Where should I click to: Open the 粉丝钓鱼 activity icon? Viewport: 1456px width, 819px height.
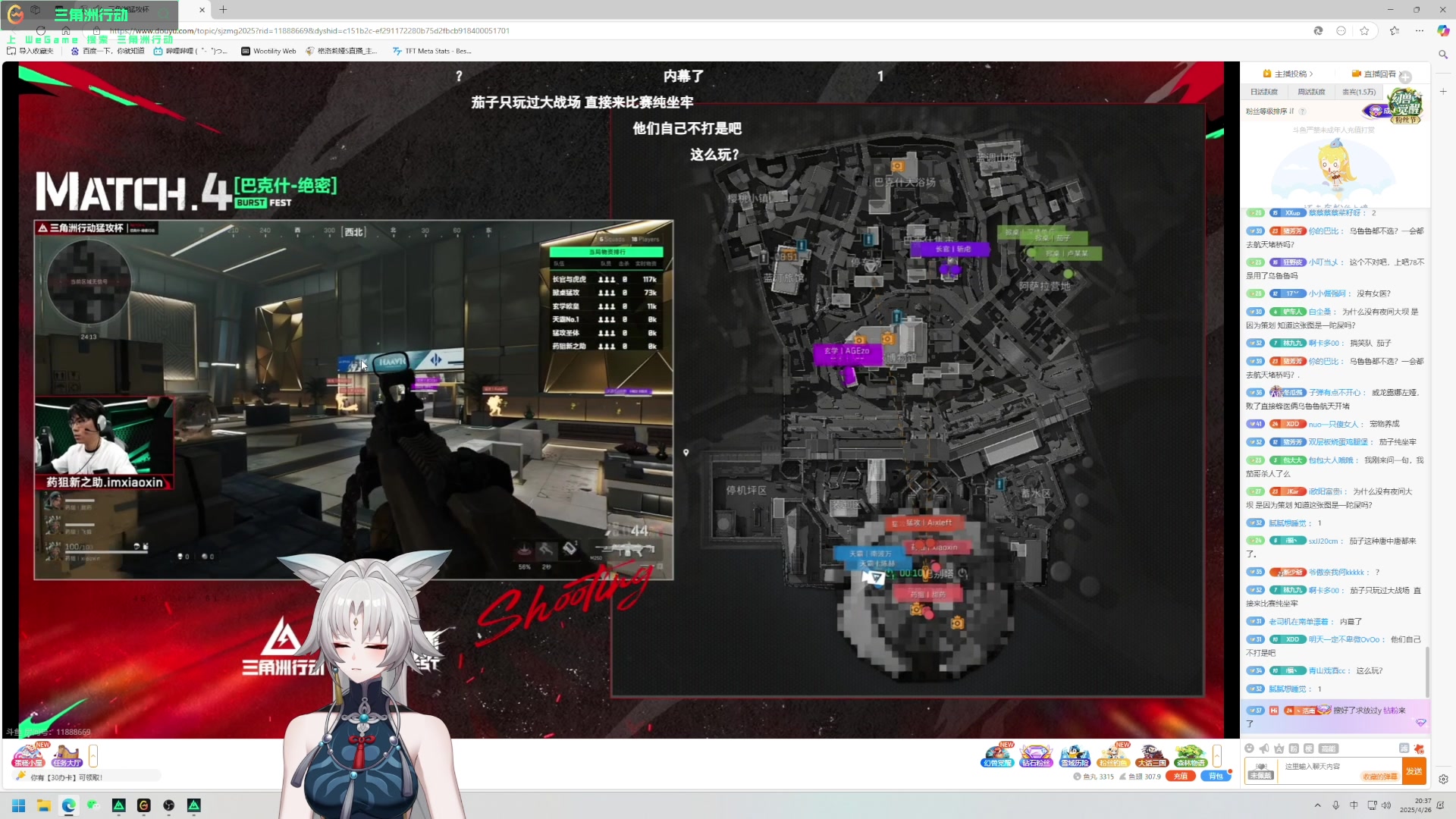pos(1112,755)
